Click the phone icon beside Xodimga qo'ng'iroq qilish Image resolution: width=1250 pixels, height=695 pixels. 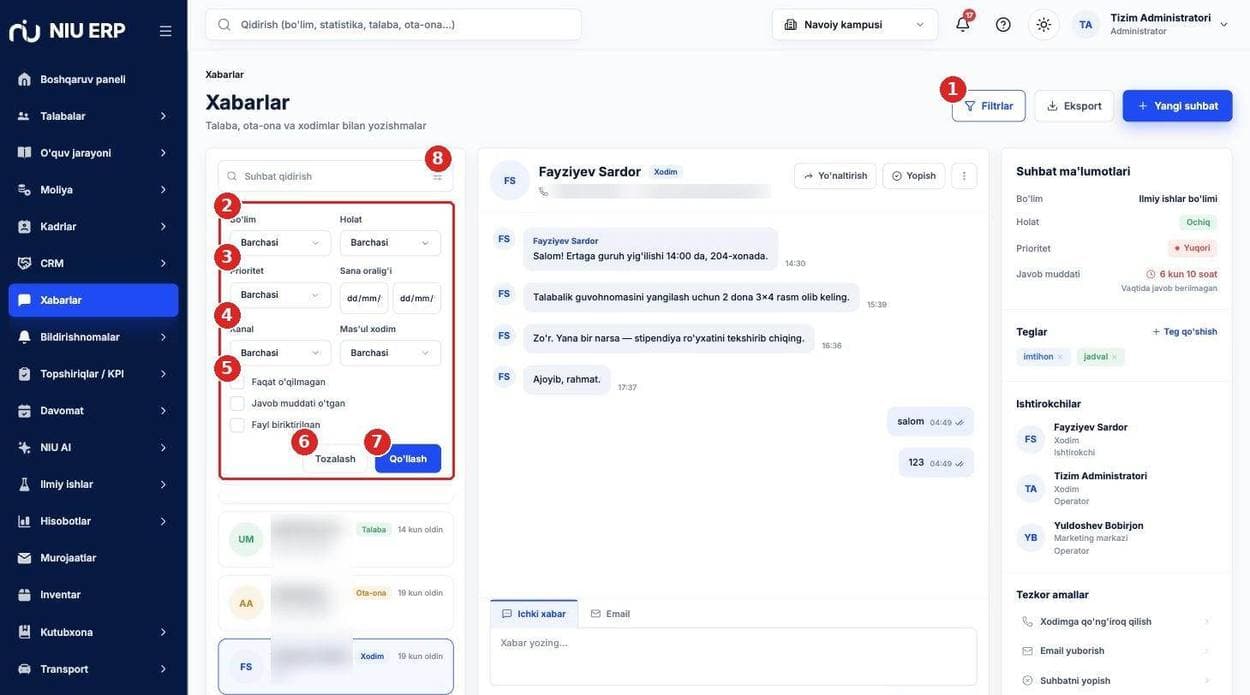click(x=1027, y=622)
